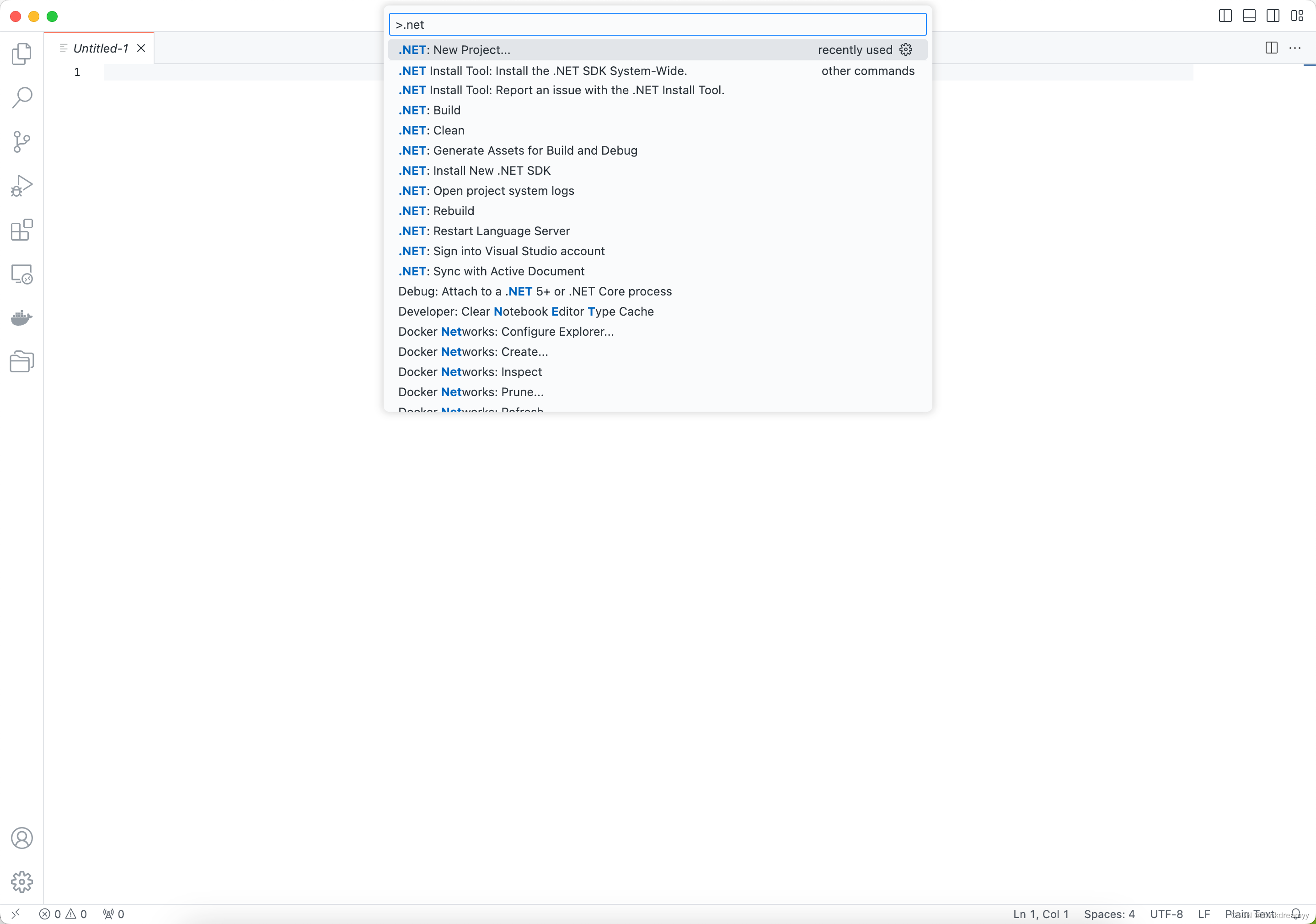Select ".NET: Build" command
1316x924 pixels.
(430, 110)
